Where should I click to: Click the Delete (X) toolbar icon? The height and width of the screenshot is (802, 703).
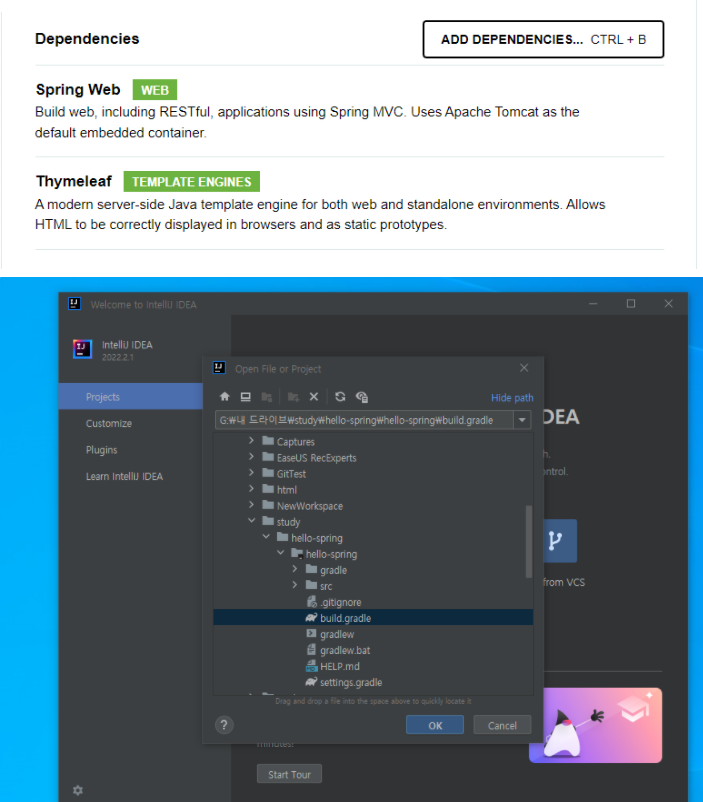[314, 397]
